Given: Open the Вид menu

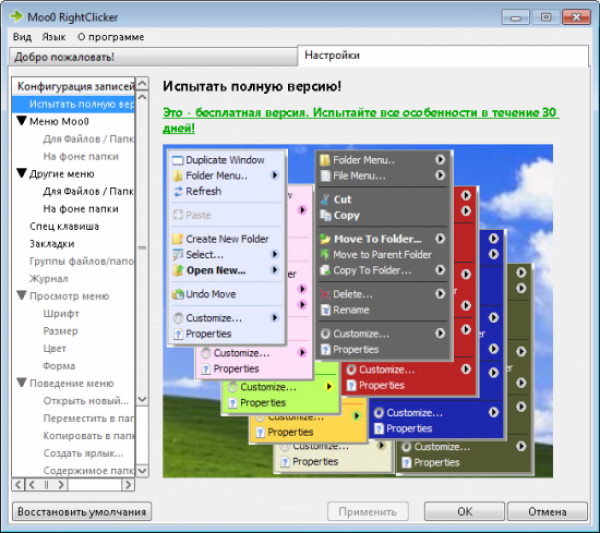Looking at the screenshot, I should click(x=22, y=37).
